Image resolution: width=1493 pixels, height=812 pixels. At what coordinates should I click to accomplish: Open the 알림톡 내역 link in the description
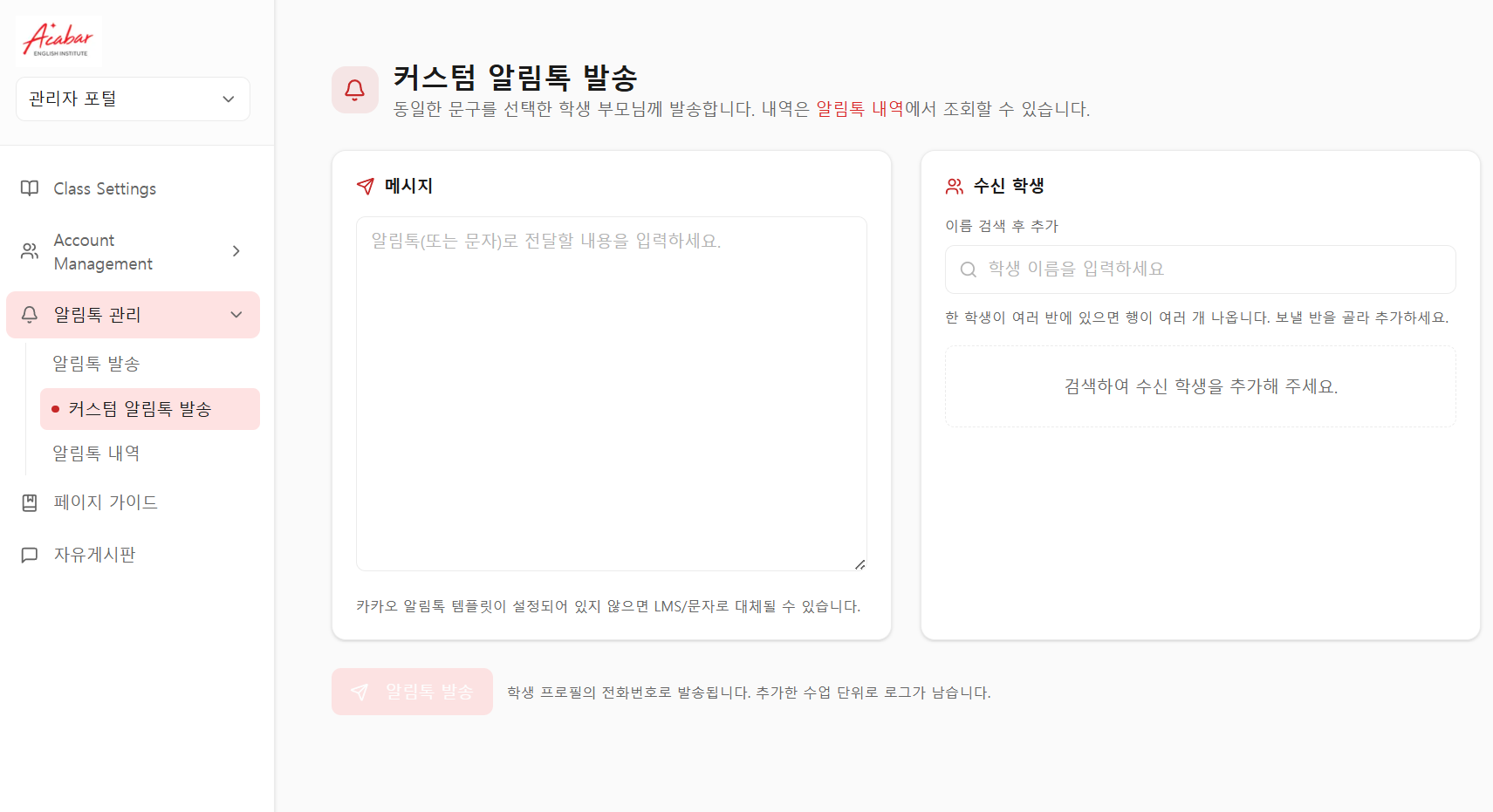click(859, 109)
